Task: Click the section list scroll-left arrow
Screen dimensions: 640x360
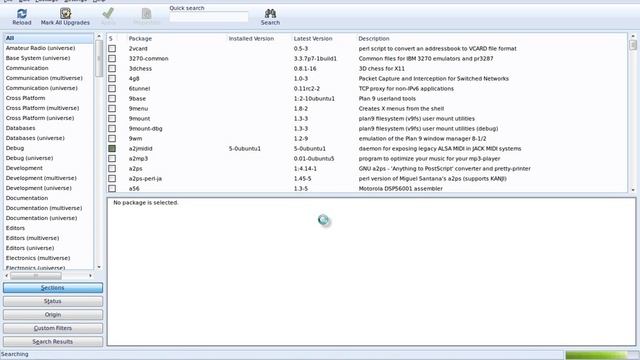Action: click(x=7, y=276)
